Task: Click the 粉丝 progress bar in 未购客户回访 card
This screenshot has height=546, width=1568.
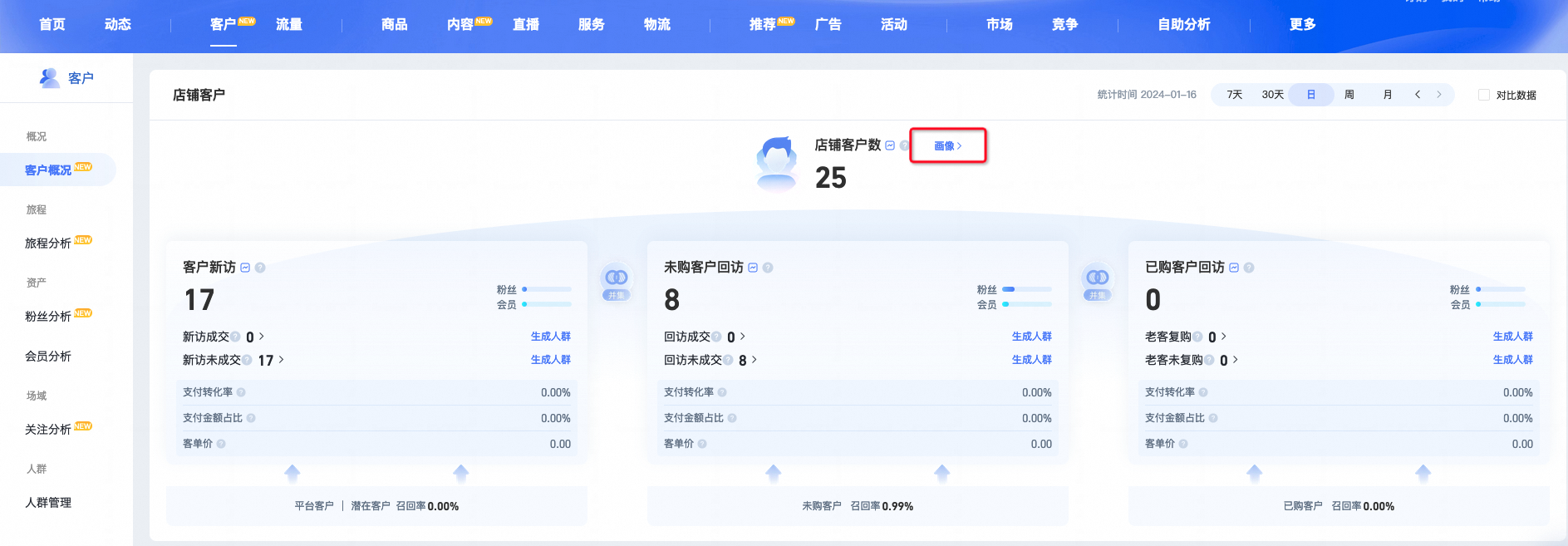Action: click(x=1028, y=289)
